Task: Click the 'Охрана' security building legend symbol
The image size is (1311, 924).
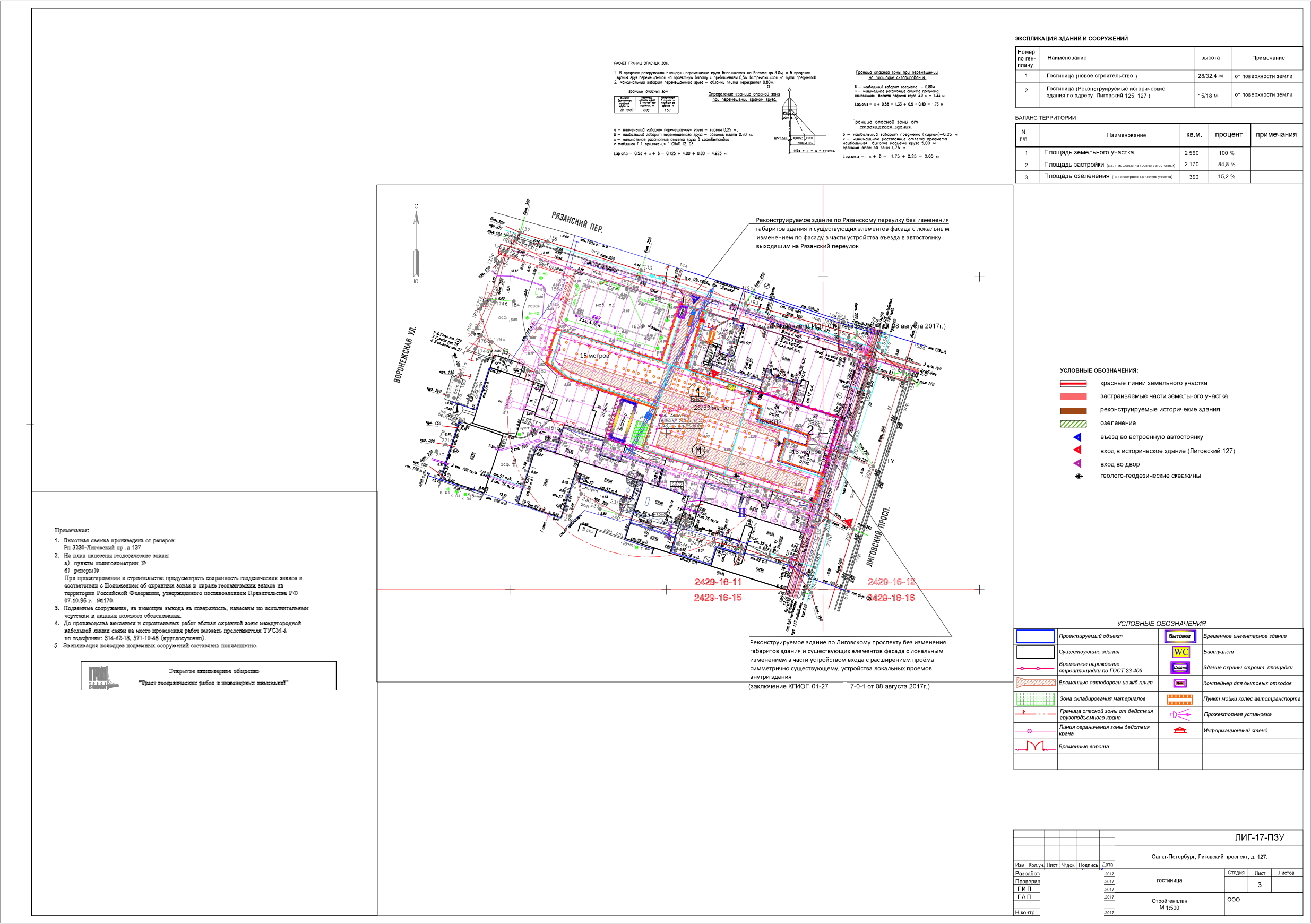Action: [x=1180, y=668]
